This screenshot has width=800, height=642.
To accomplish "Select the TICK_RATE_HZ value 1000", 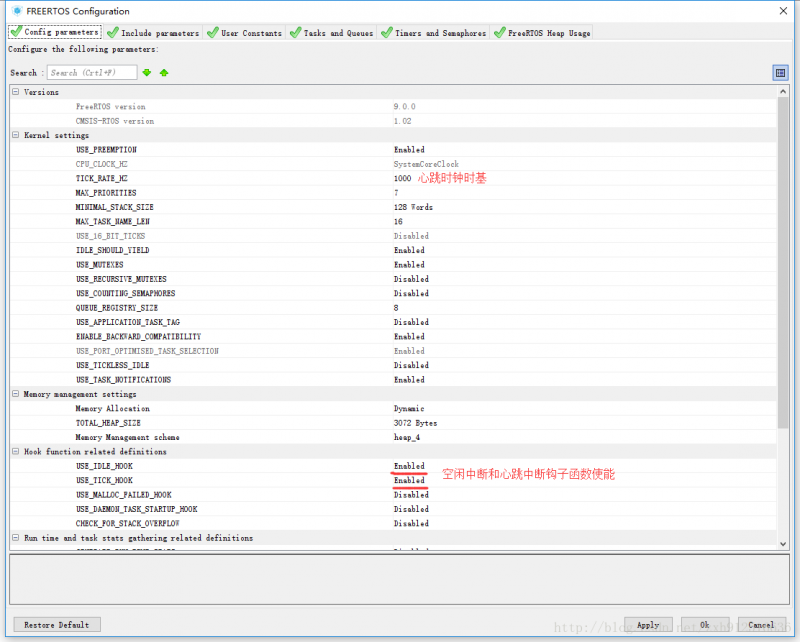I will 402,178.
